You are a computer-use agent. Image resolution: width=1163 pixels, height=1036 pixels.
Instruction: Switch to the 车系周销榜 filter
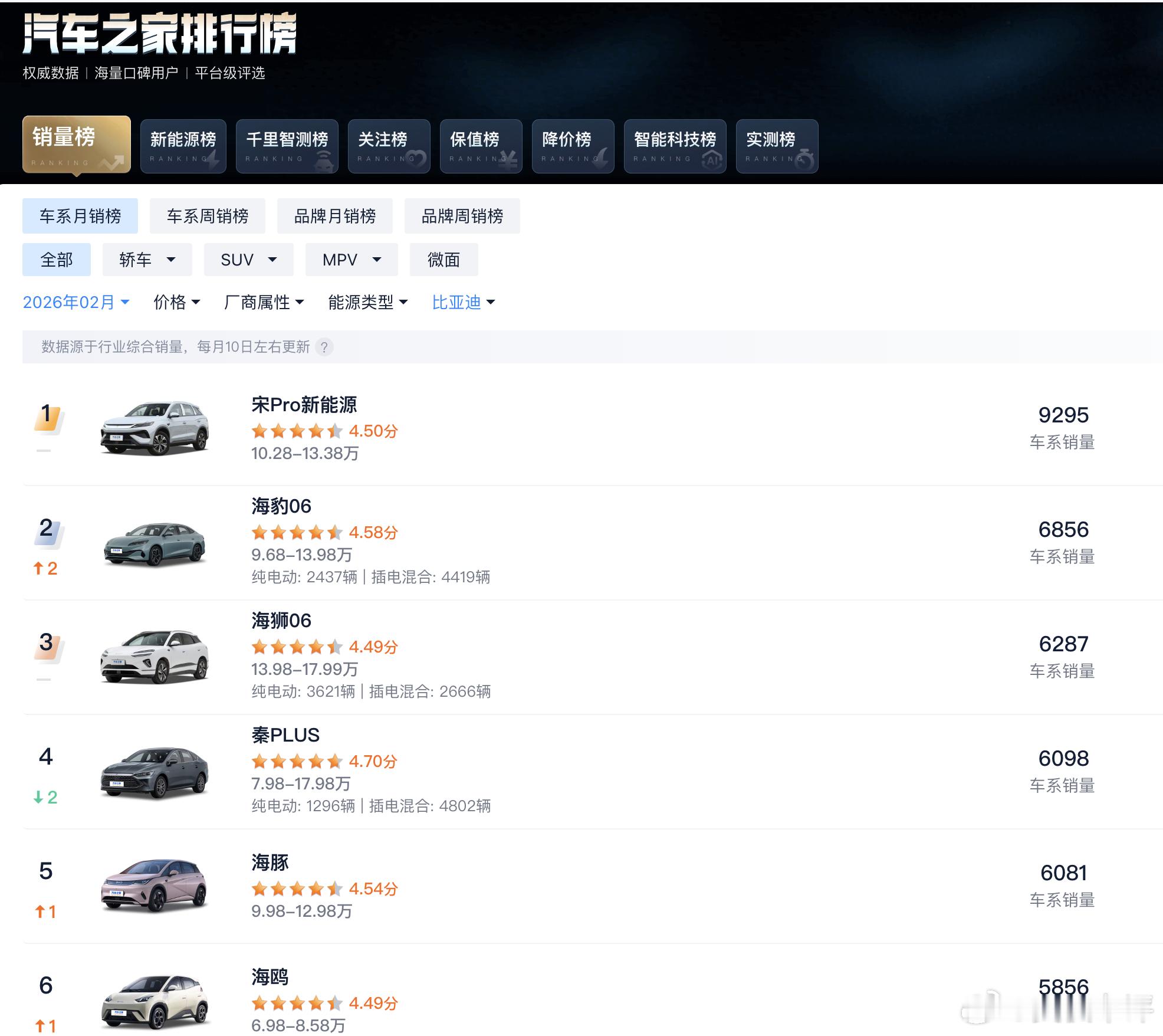click(208, 216)
